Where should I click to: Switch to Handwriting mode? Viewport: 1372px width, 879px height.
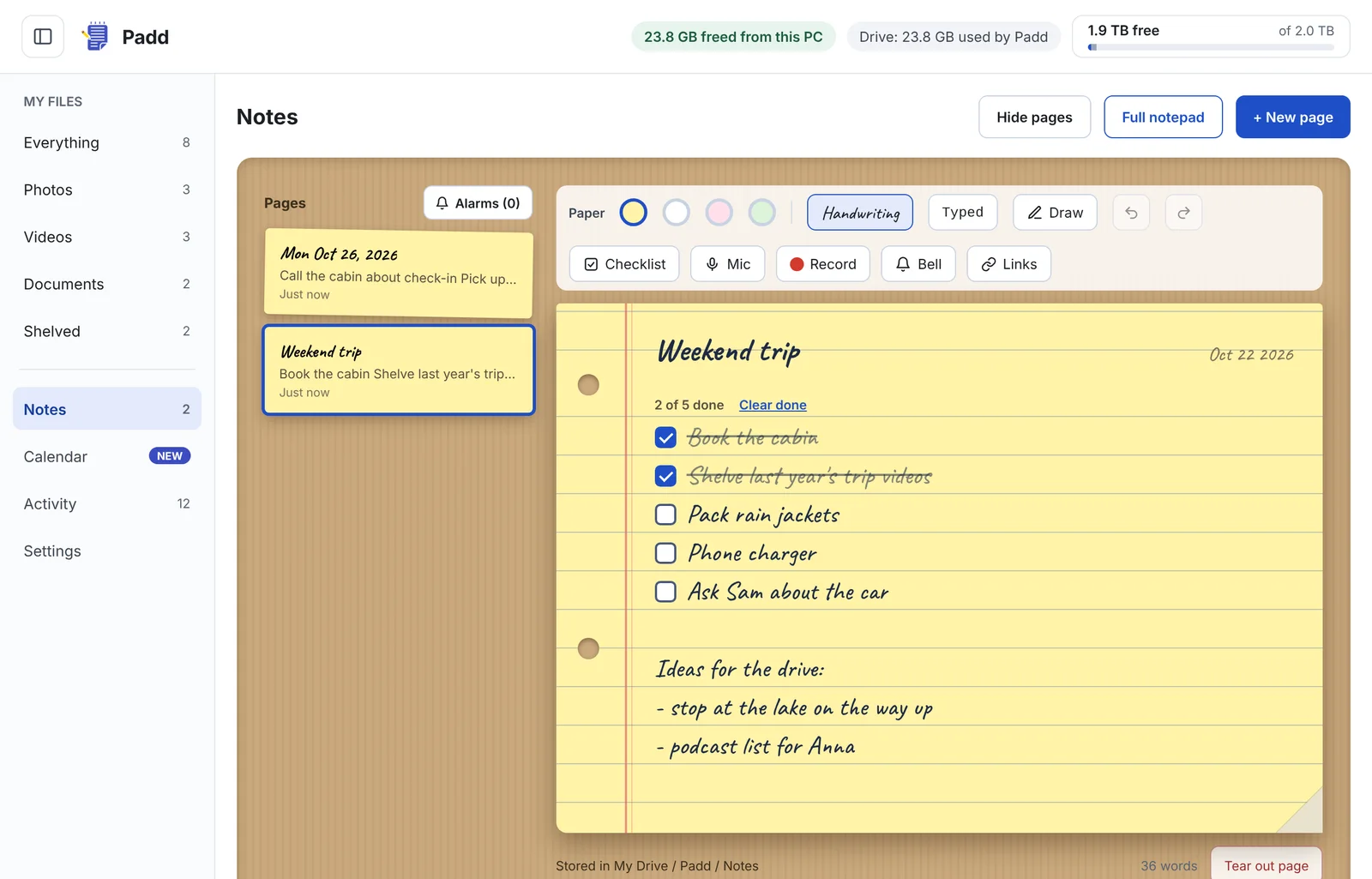coord(860,213)
